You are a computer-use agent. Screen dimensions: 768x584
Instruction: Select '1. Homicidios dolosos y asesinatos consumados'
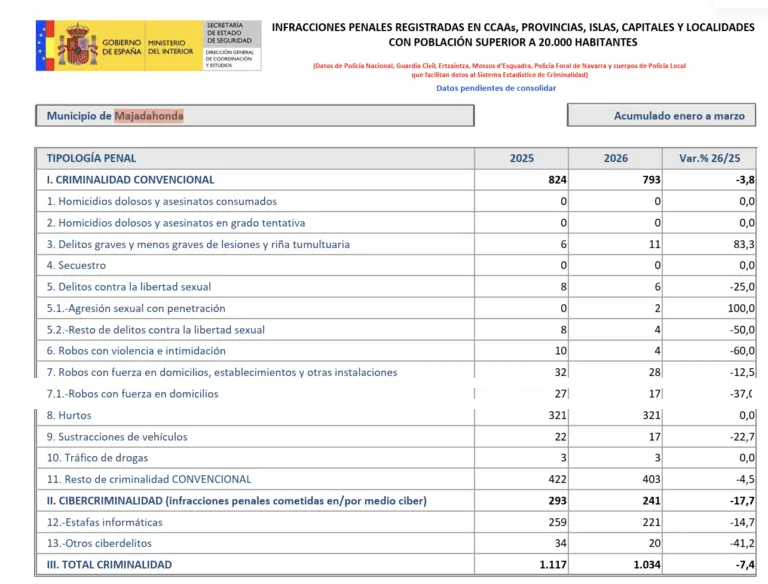point(162,201)
